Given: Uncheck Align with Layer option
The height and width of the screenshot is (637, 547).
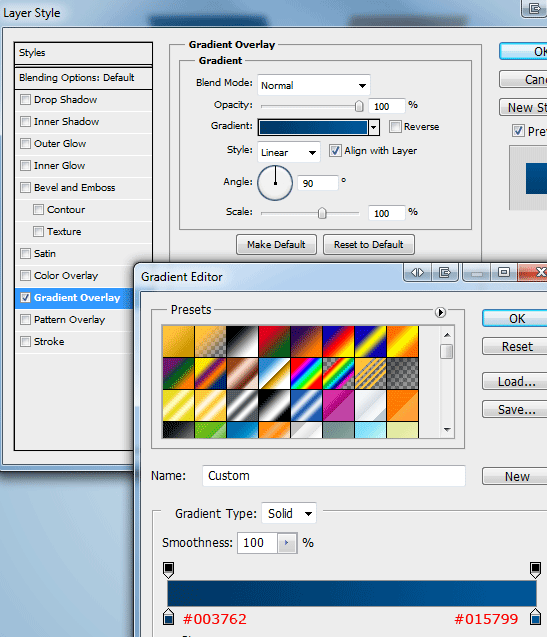Looking at the screenshot, I should (x=335, y=151).
